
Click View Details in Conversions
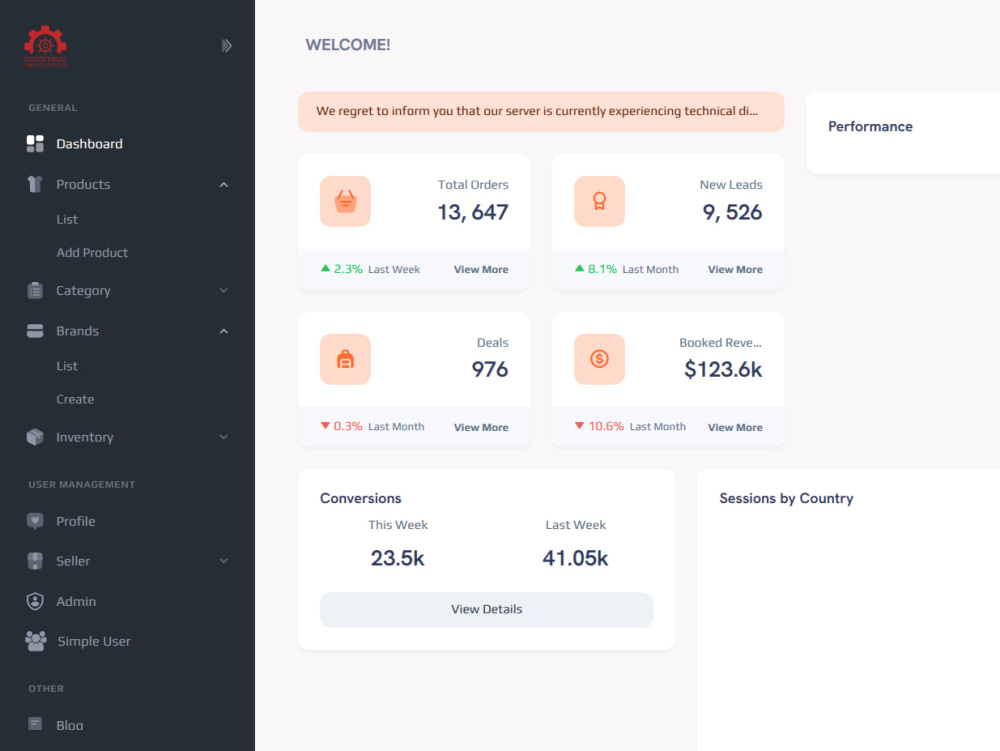[x=487, y=609]
